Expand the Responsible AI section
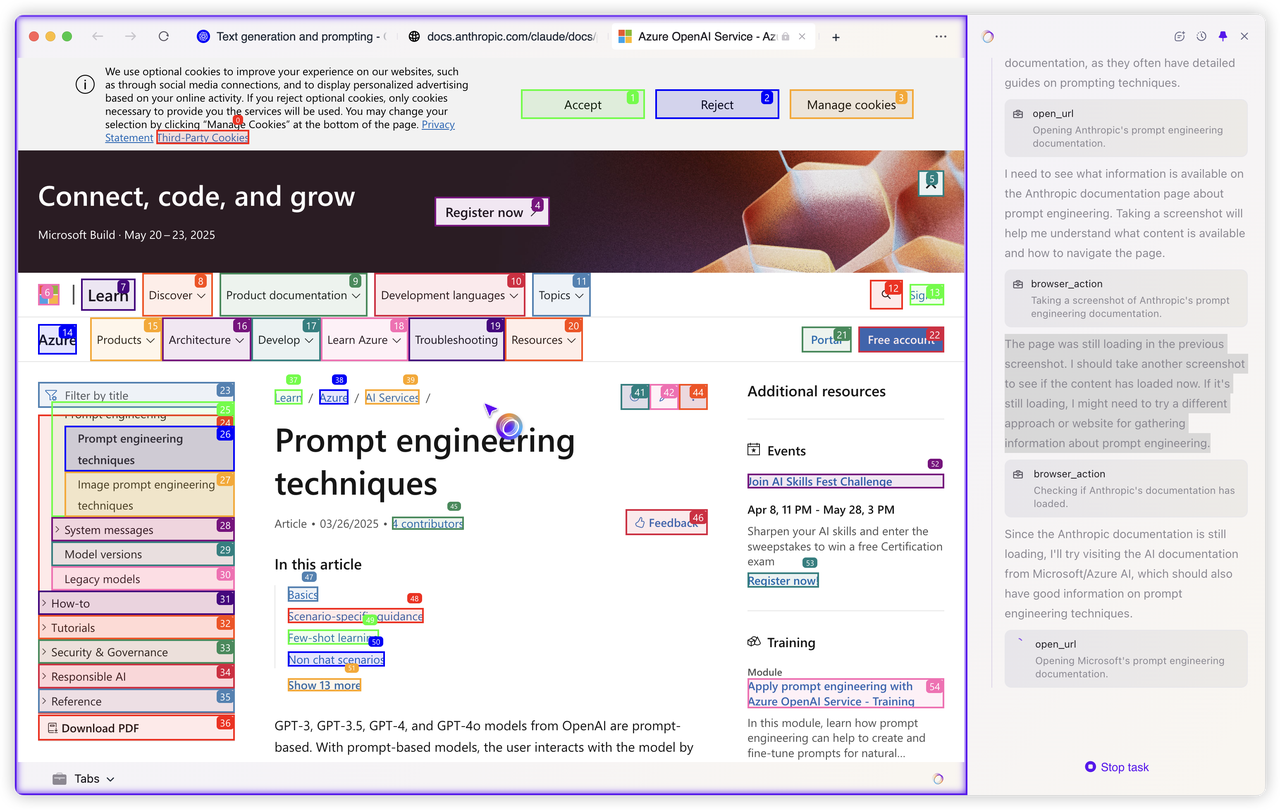This screenshot has width=1280, height=810. (x=136, y=676)
